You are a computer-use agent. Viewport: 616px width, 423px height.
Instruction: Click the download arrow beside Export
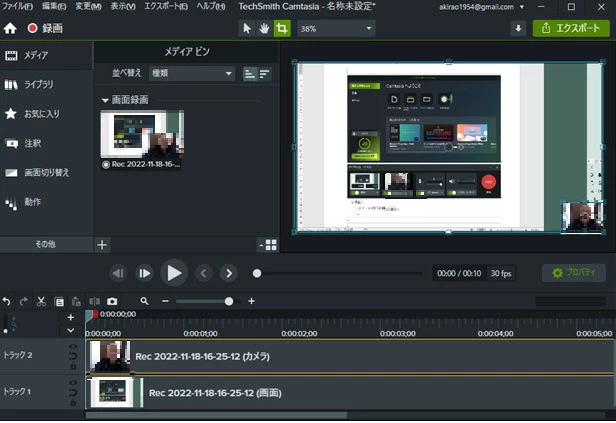(x=518, y=28)
